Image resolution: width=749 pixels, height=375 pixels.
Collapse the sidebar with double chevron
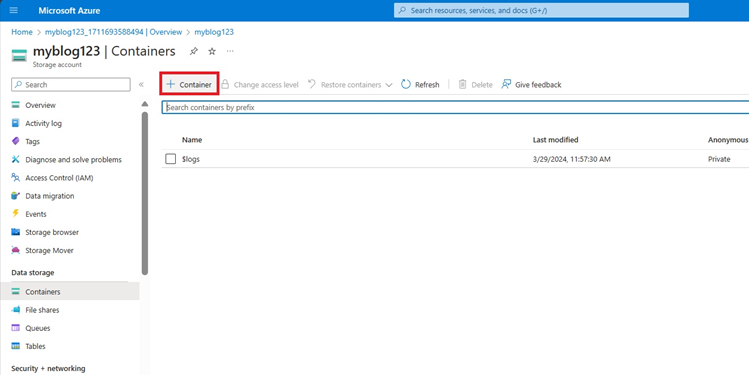pos(141,85)
